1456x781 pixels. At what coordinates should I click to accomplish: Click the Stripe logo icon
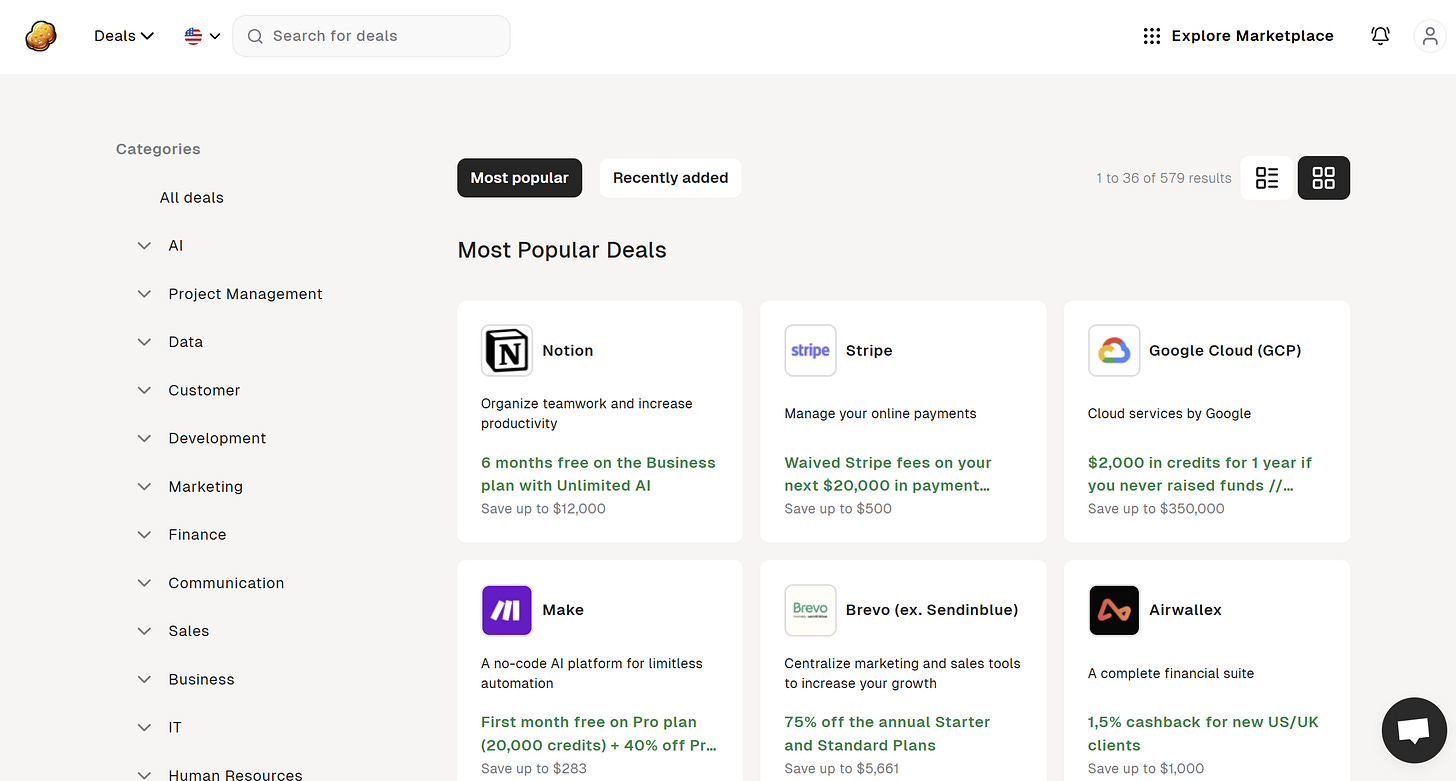coord(810,351)
